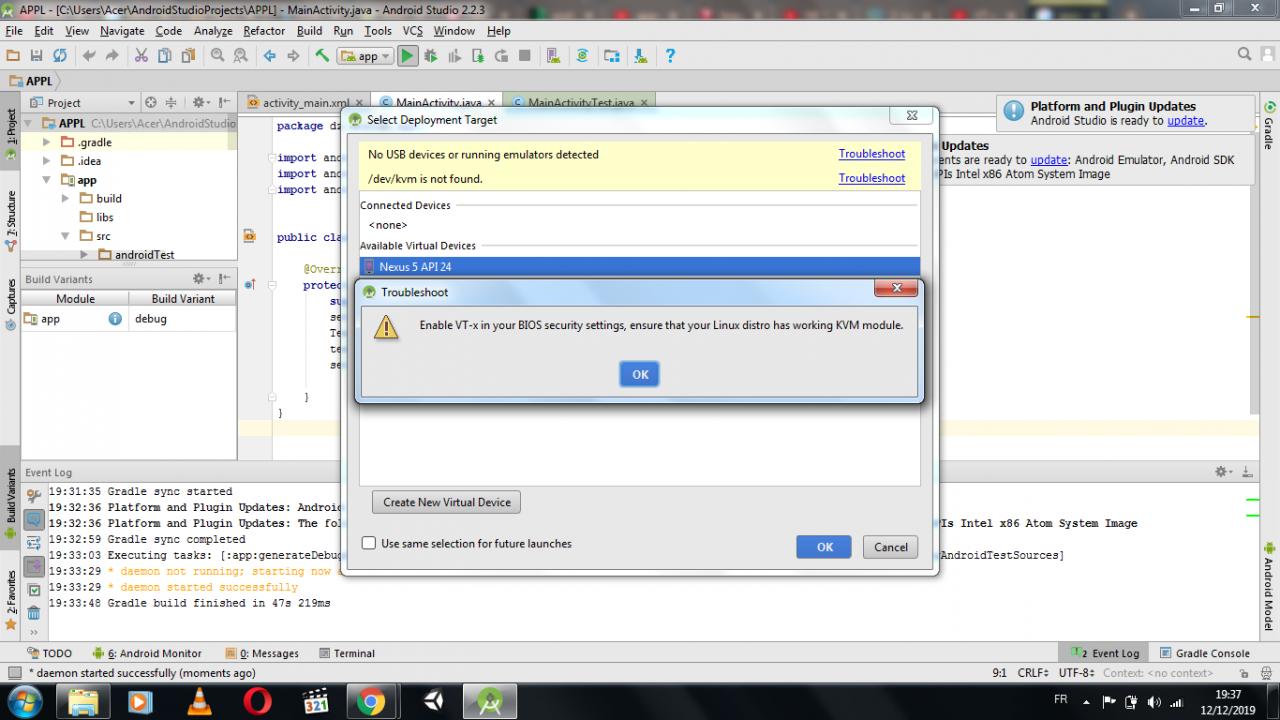The height and width of the screenshot is (720, 1280).
Task: Open the File menu
Action: pos(14,31)
